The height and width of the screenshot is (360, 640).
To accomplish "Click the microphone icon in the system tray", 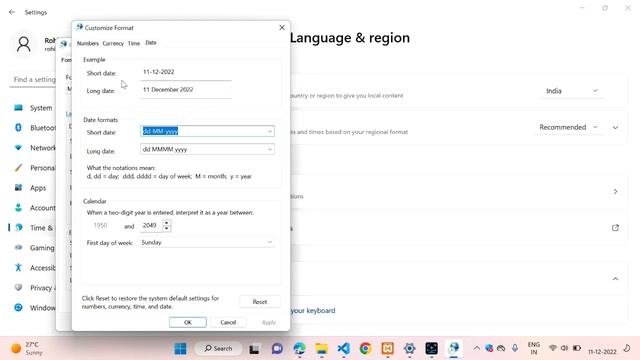I will [515, 348].
